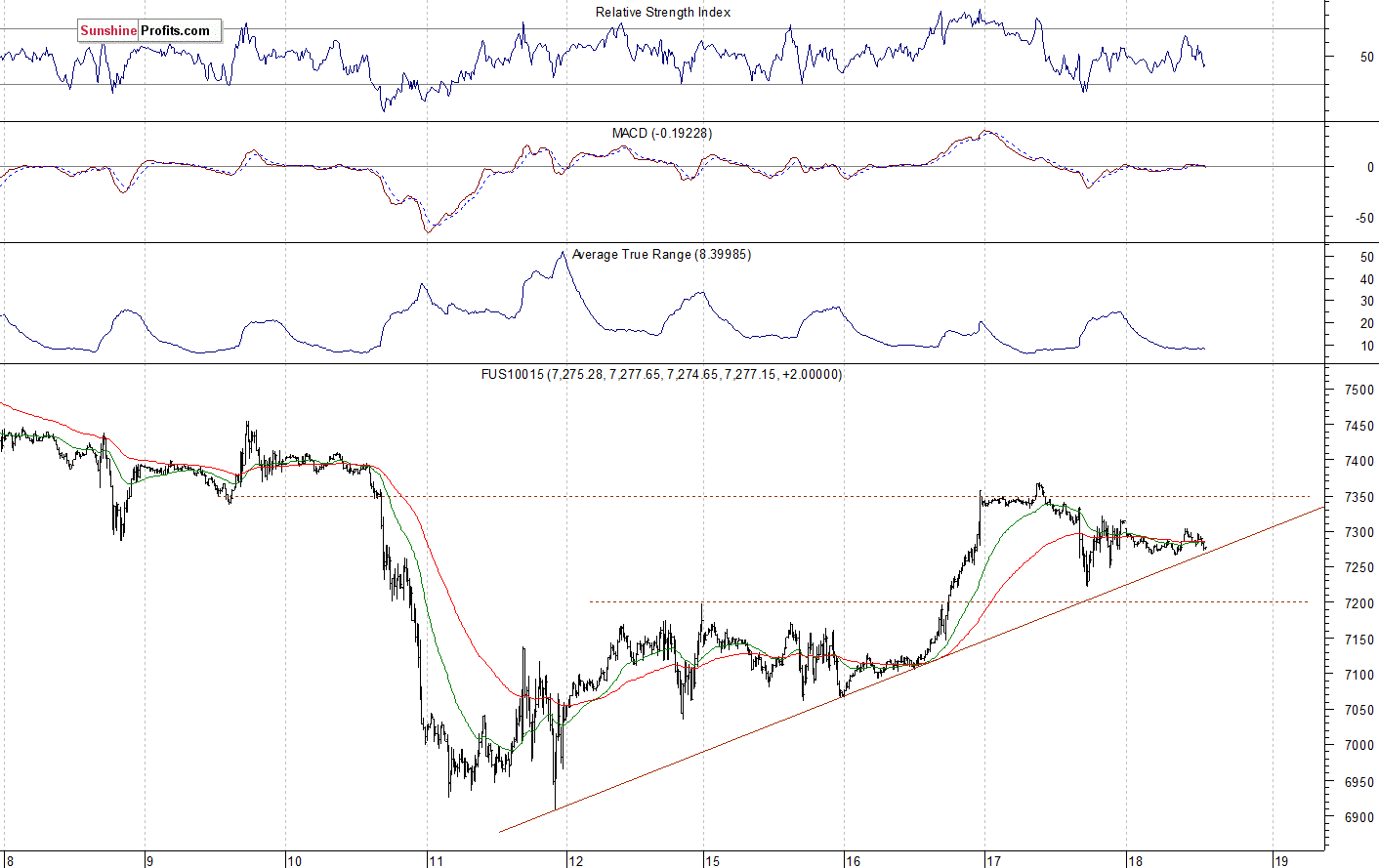Click the SunshineProfits.com logo

point(150,31)
